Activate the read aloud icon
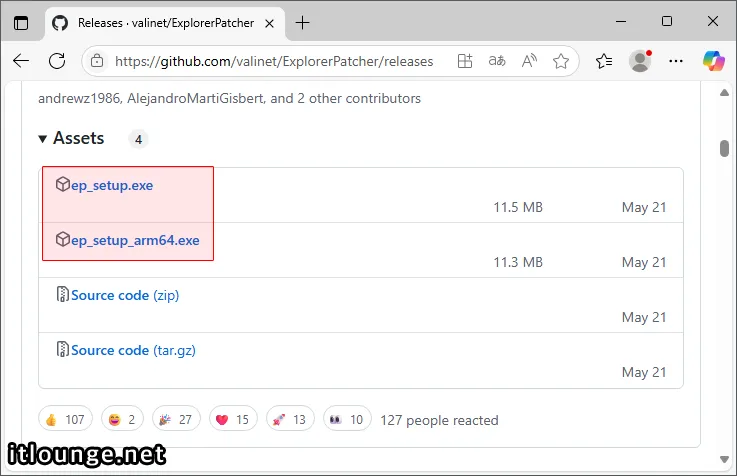The width and height of the screenshot is (737, 476). (x=529, y=61)
